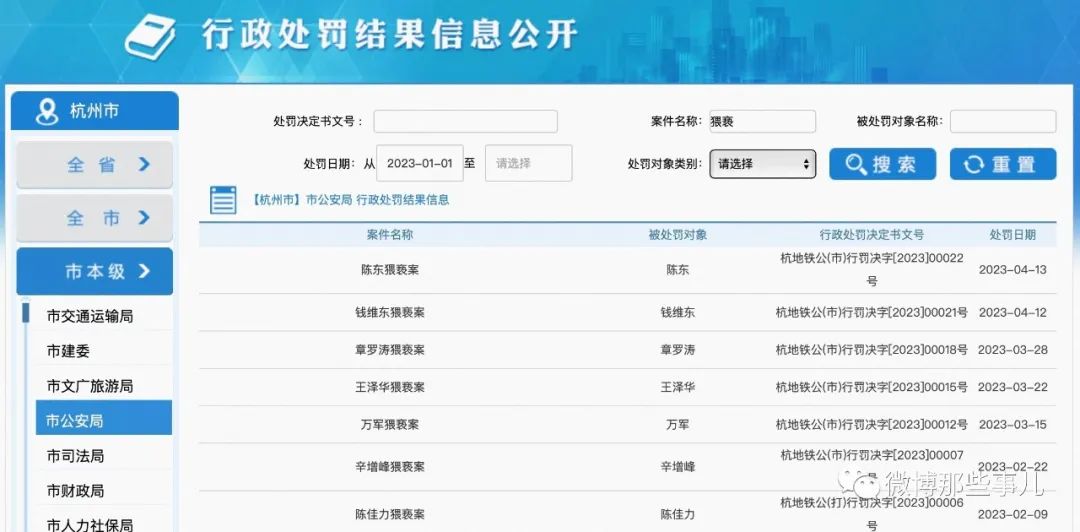The width and height of the screenshot is (1080, 532).
Task: Click the 处罚决定书文号 input field
Action: (x=465, y=121)
